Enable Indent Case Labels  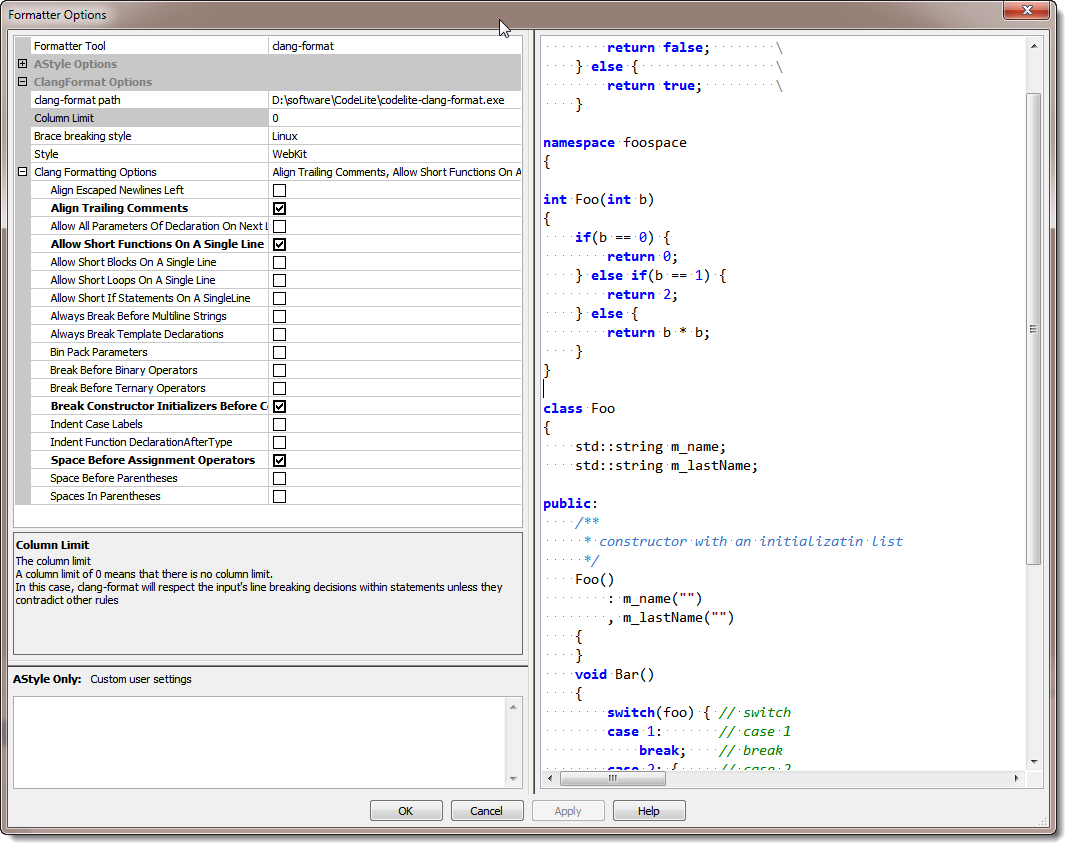(280, 424)
